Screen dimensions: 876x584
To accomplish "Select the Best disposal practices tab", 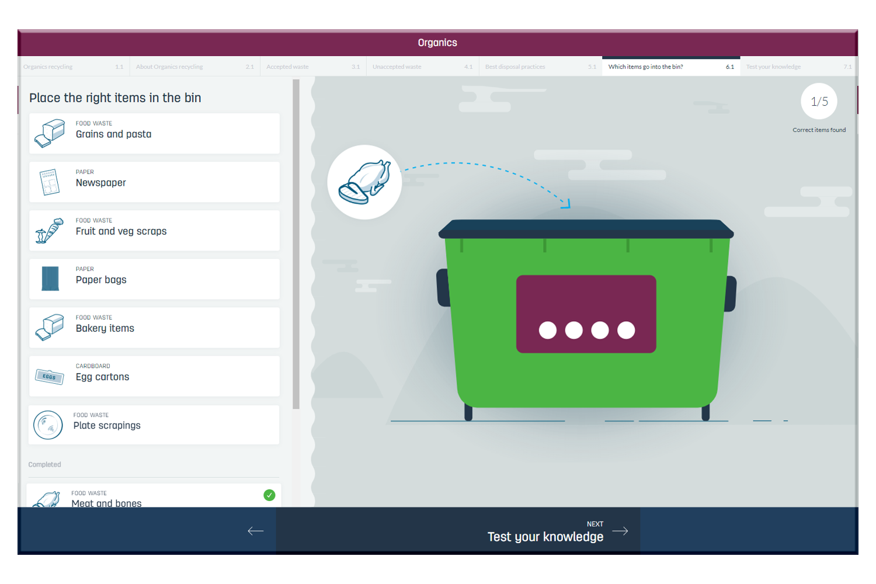I will [x=539, y=67].
